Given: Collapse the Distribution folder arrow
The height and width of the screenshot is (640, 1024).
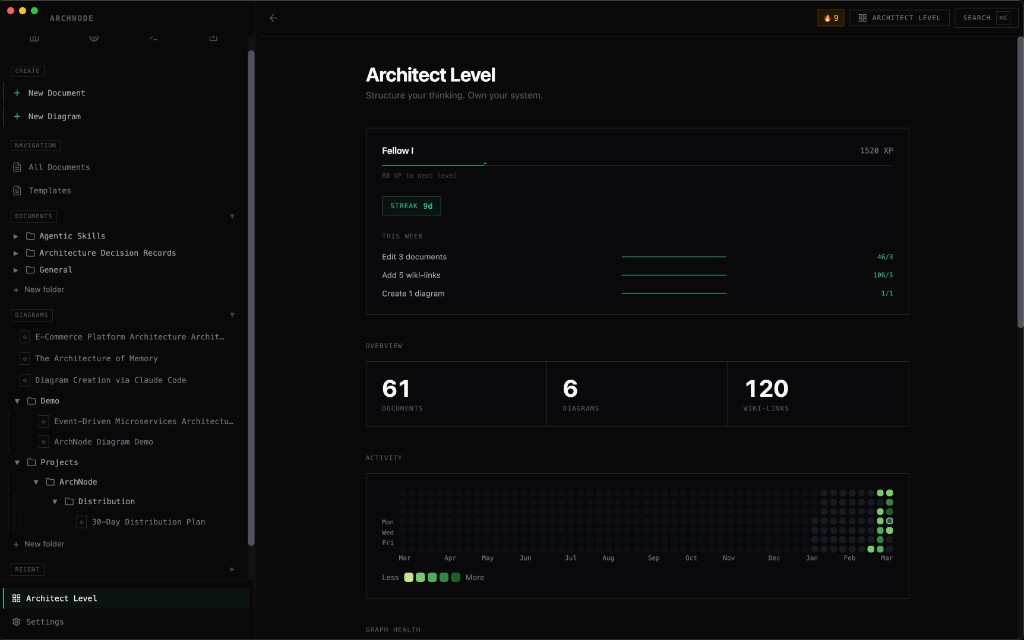Looking at the screenshot, I should click(x=55, y=502).
